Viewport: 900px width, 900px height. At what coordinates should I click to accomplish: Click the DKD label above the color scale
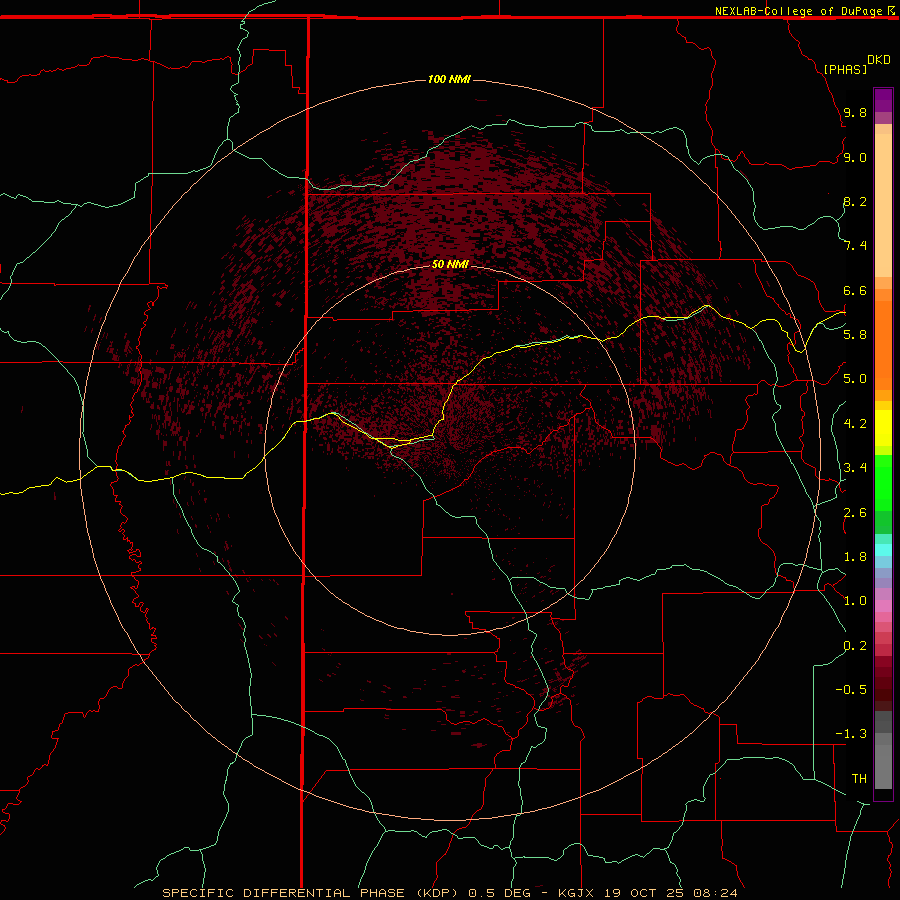(878, 60)
